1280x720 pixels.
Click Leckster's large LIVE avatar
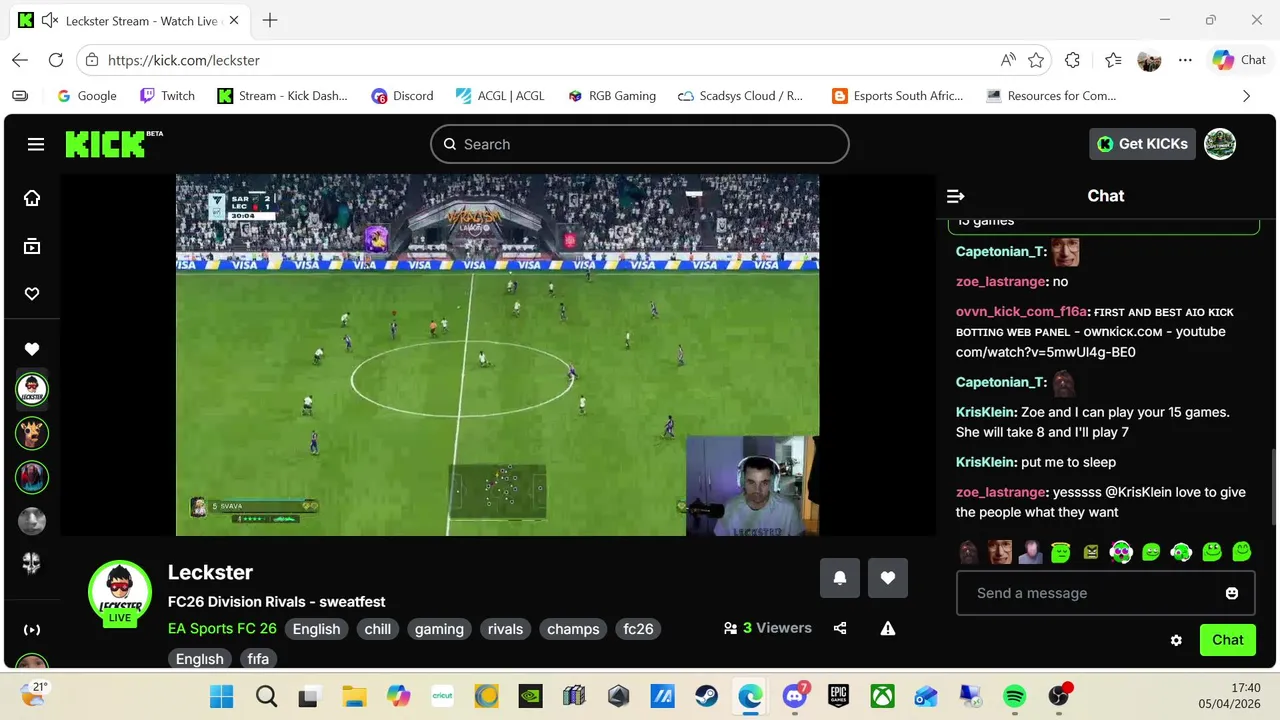coord(120,594)
